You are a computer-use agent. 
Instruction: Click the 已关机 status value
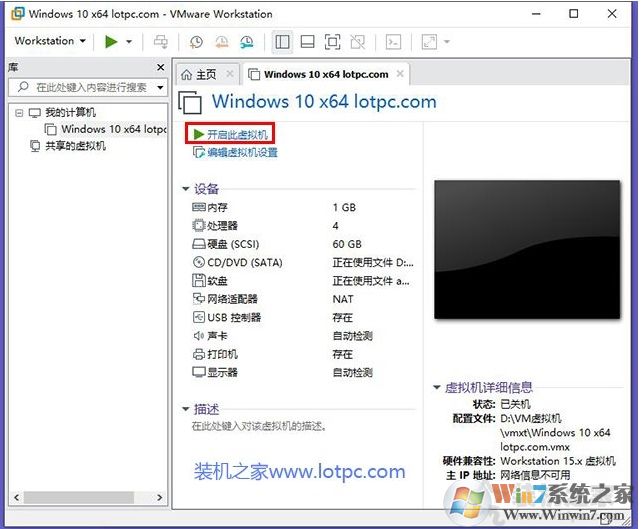515,404
